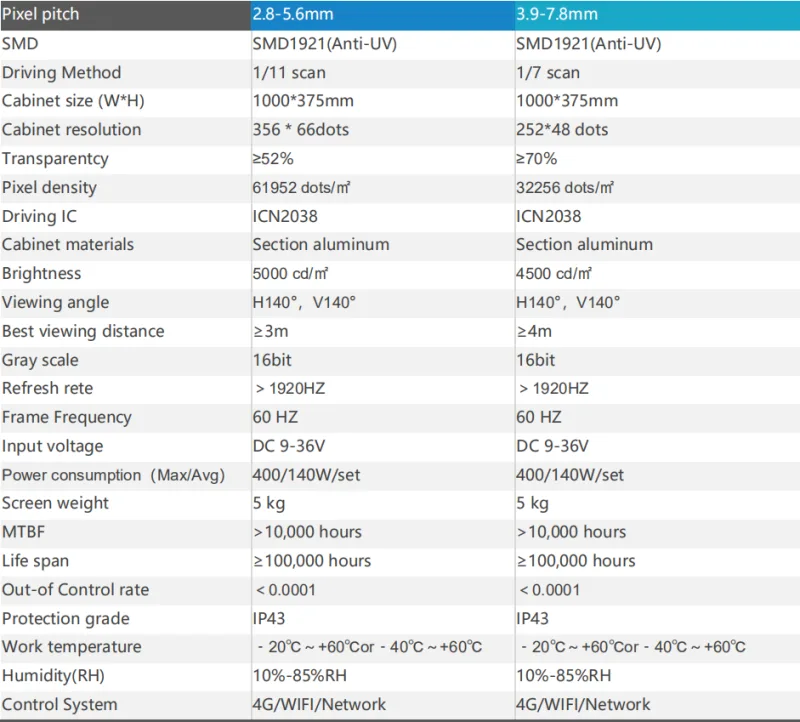This screenshot has width=800, height=722.
Task: Select the Best viewing distance label
Action: tap(83, 331)
